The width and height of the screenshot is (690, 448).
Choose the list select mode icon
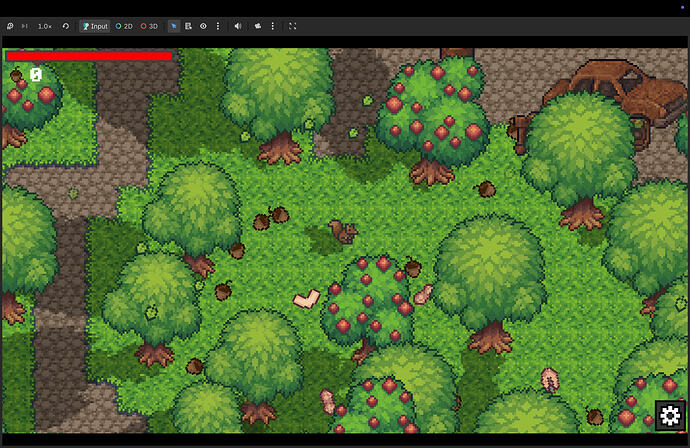point(188,26)
